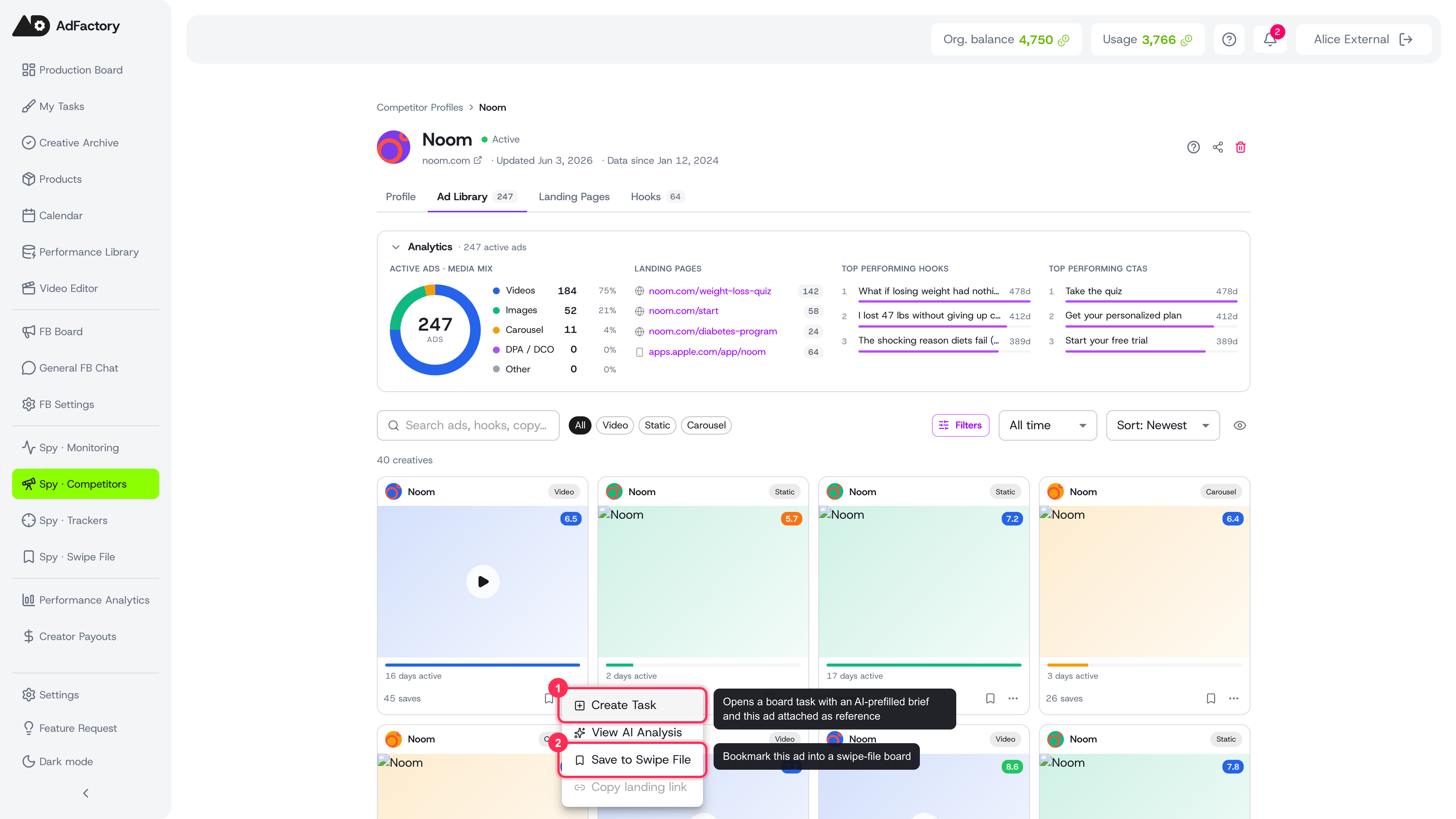Click the notifications bell icon
Image resolution: width=1456 pixels, height=819 pixels.
click(x=1270, y=39)
